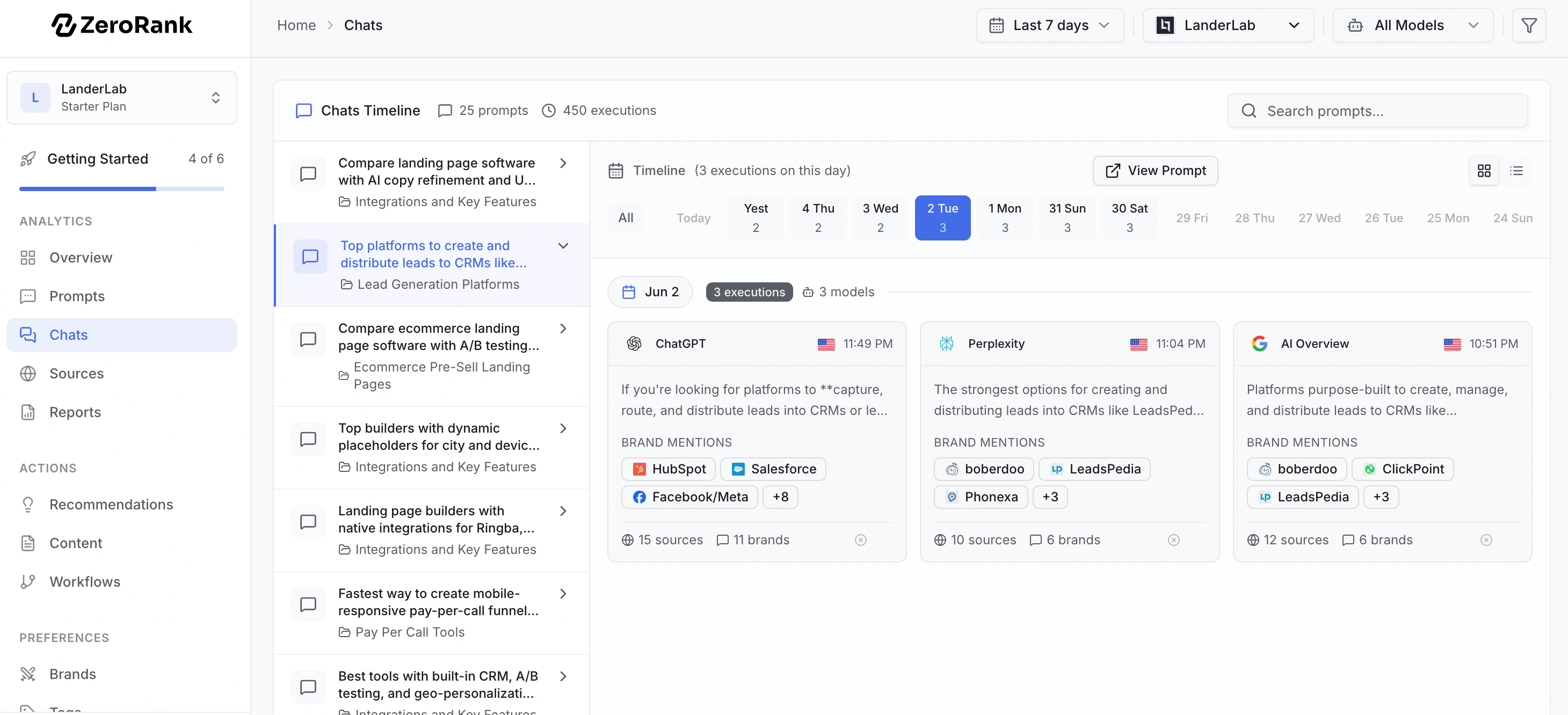
Task: Click the Getting Started progress bar
Action: pos(122,188)
